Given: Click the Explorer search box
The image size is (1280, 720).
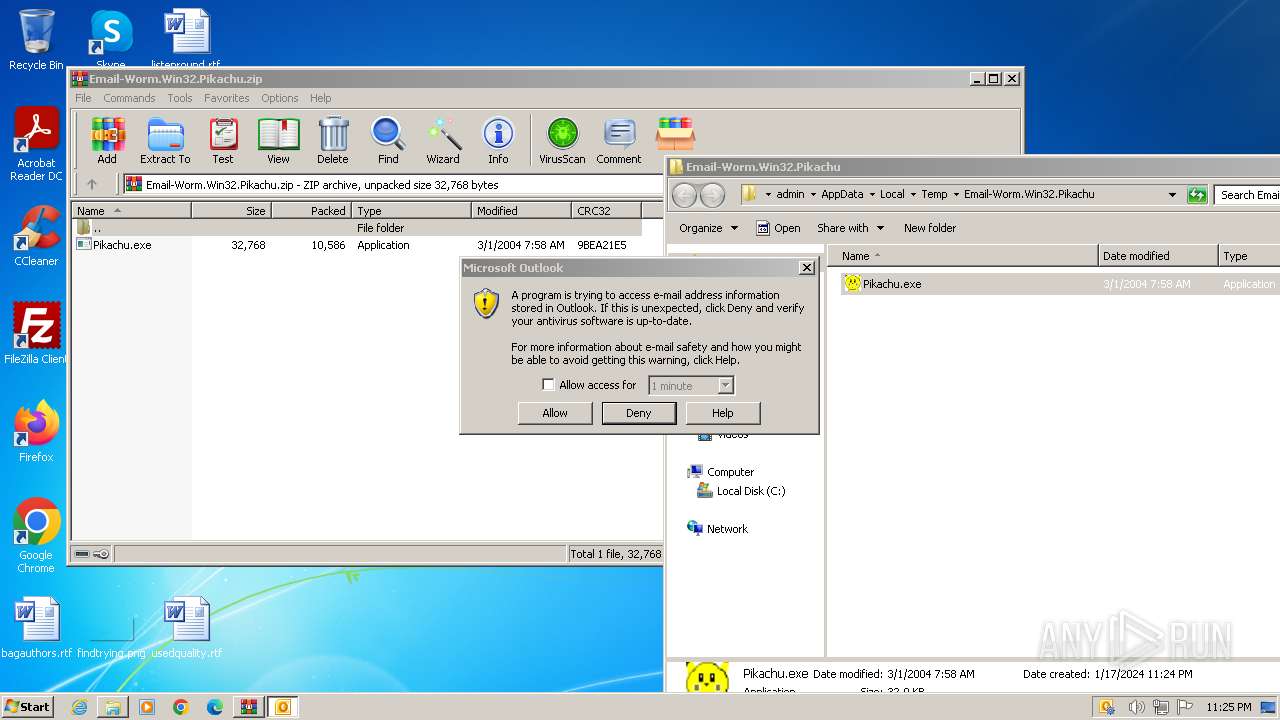Looking at the screenshot, I should click(x=1247, y=195).
